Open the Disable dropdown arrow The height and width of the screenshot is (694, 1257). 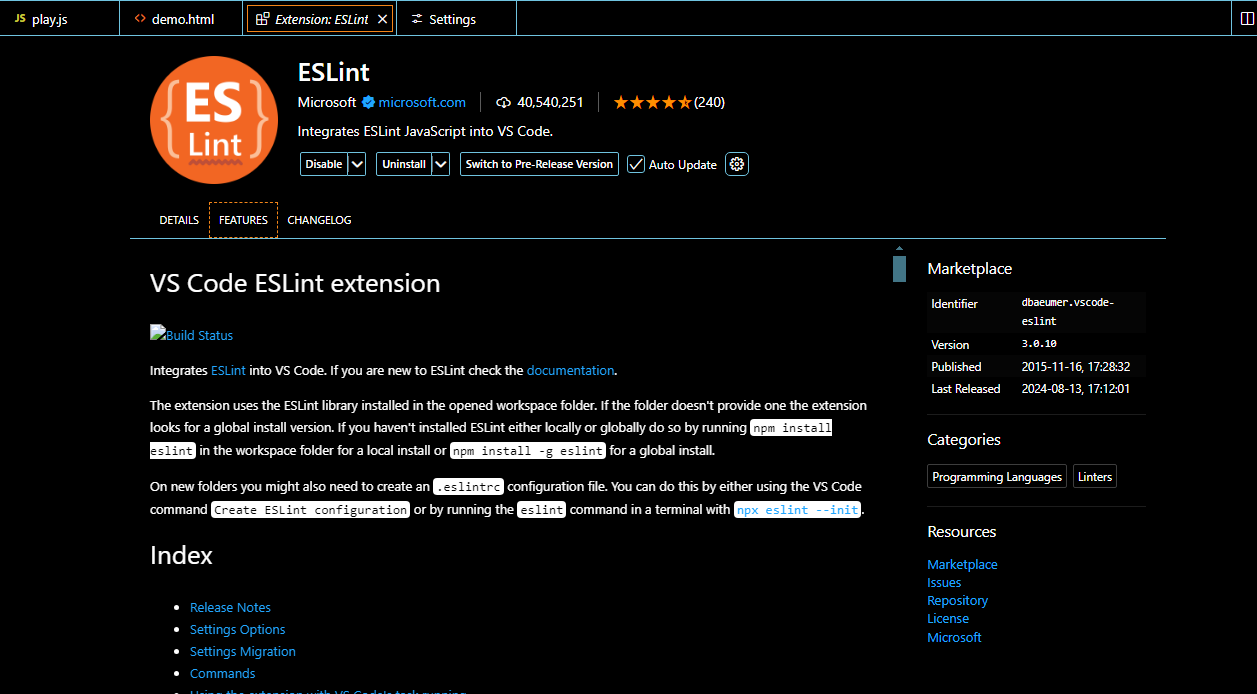[357, 164]
